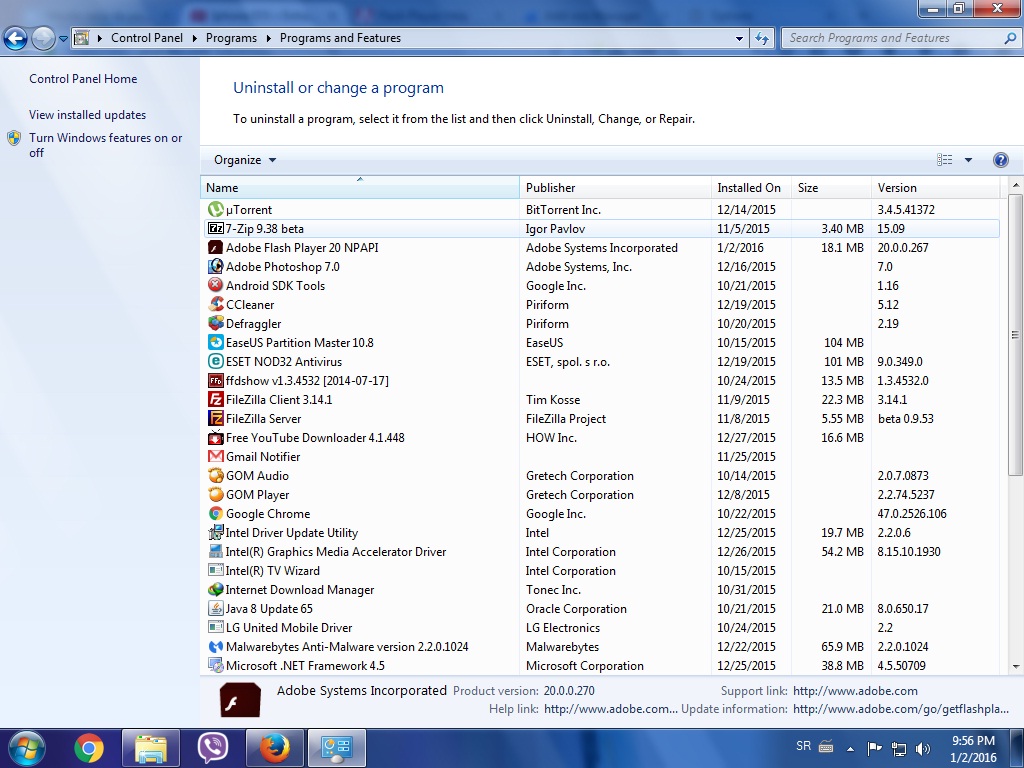The image size is (1024, 768).
Task: Click the volume speaker tray icon
Action: [923, 748]
